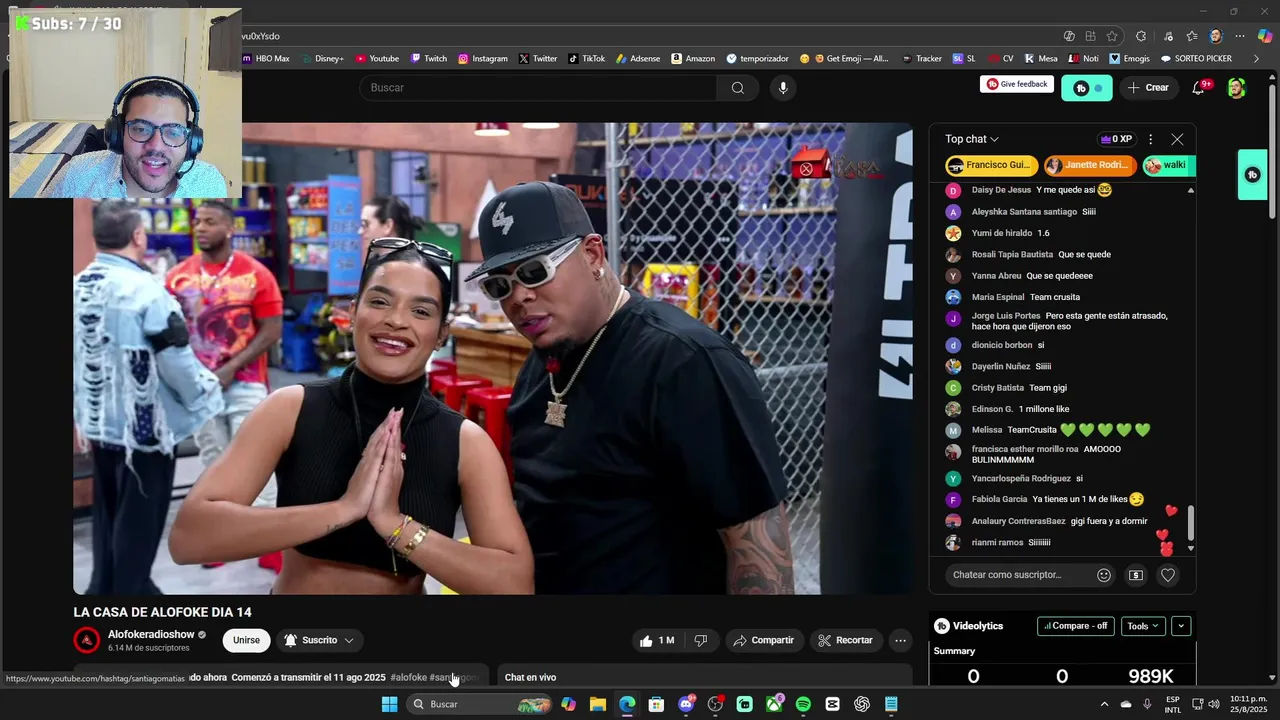The height and width of the screenshot is (720, 1280).
Task: Expand the Top chat mode dropdown
Action: point(972,139)
